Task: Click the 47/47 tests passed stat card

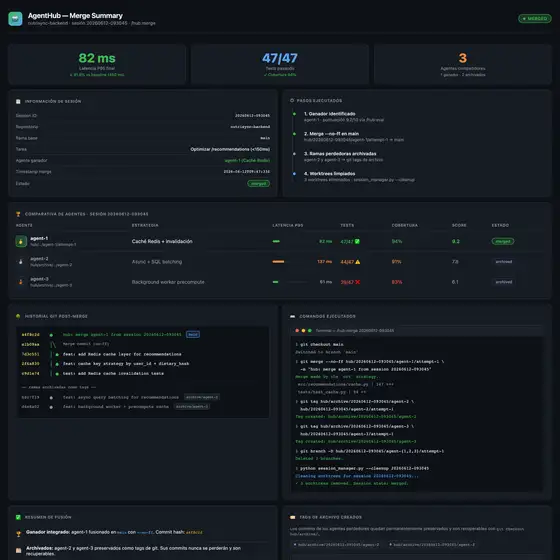Action: 280,64
